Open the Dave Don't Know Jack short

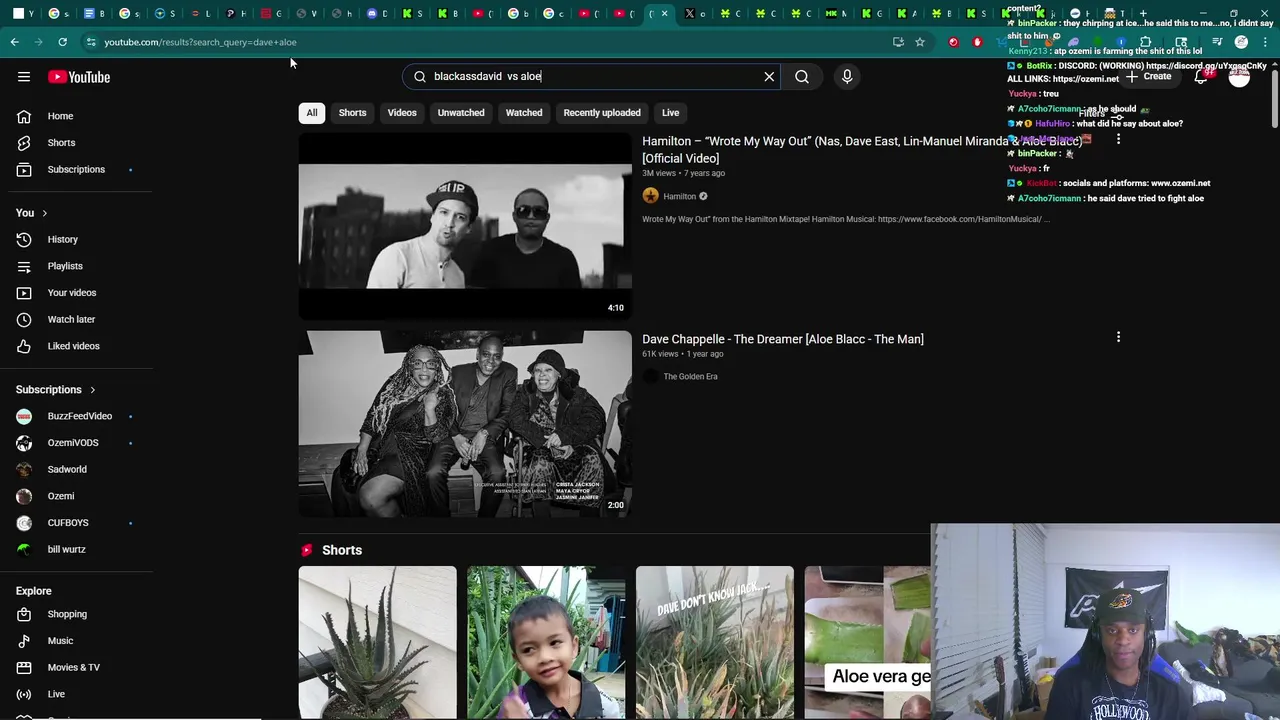click(x=715, y=642)
